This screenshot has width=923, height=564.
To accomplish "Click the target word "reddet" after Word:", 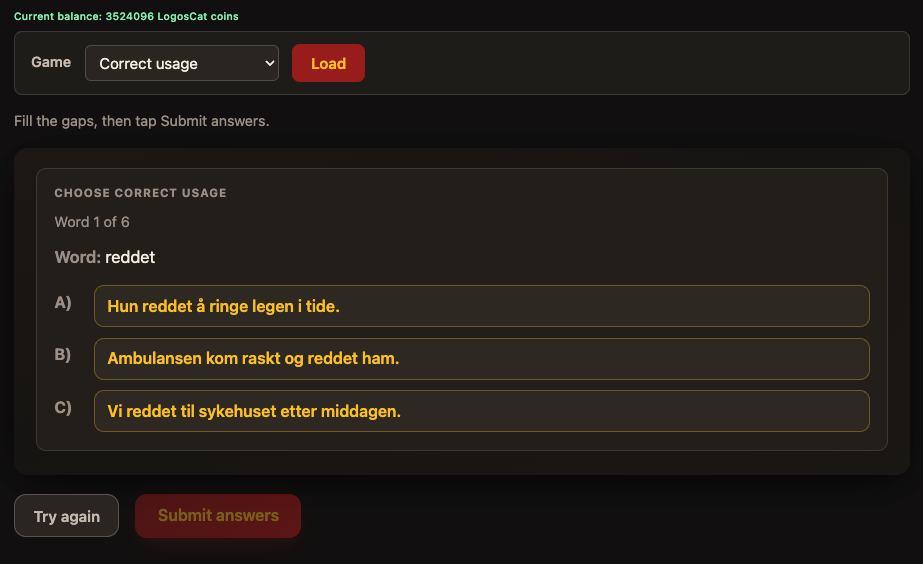I will coord(130,258).
